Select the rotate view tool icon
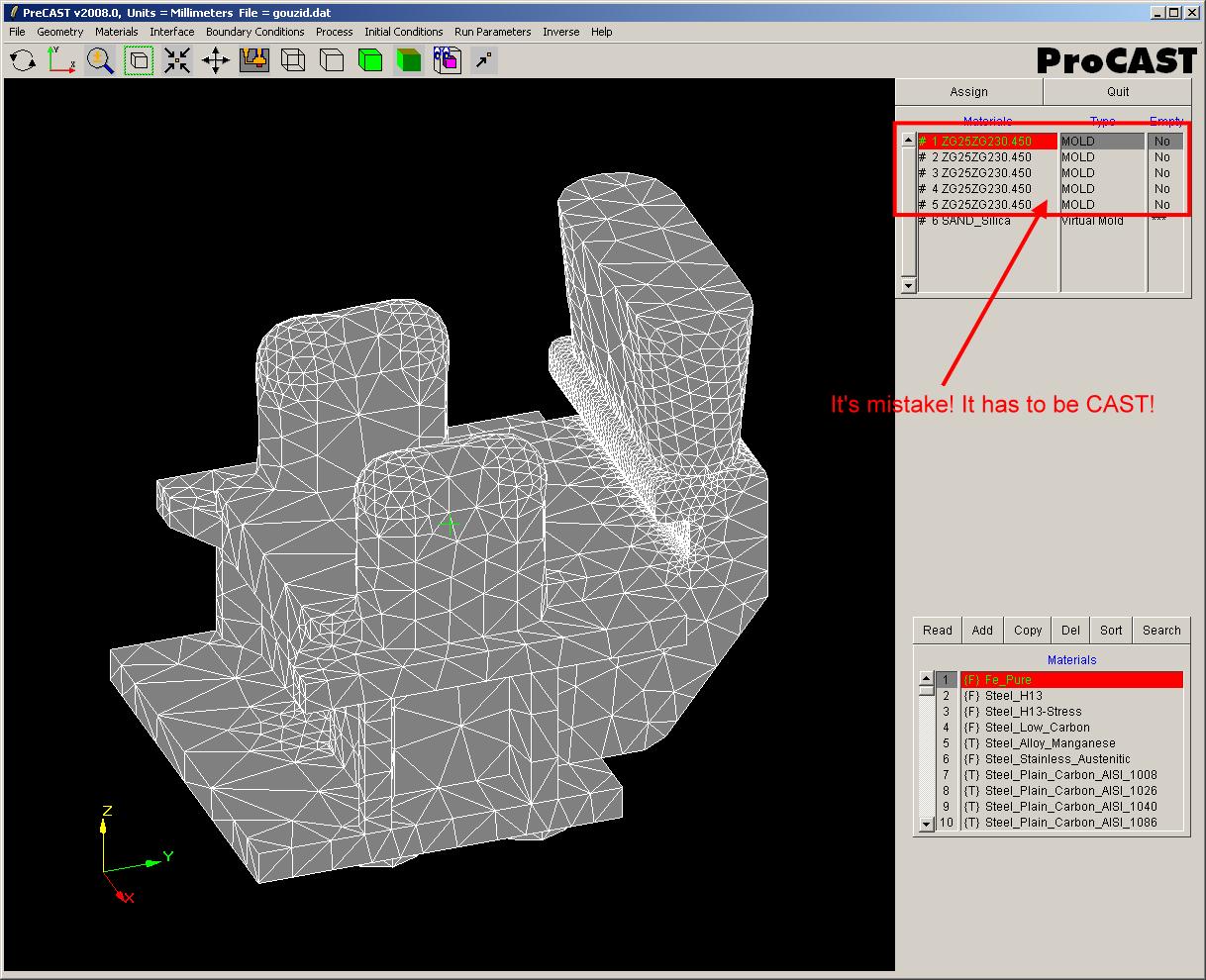 [x=23, y=61]
